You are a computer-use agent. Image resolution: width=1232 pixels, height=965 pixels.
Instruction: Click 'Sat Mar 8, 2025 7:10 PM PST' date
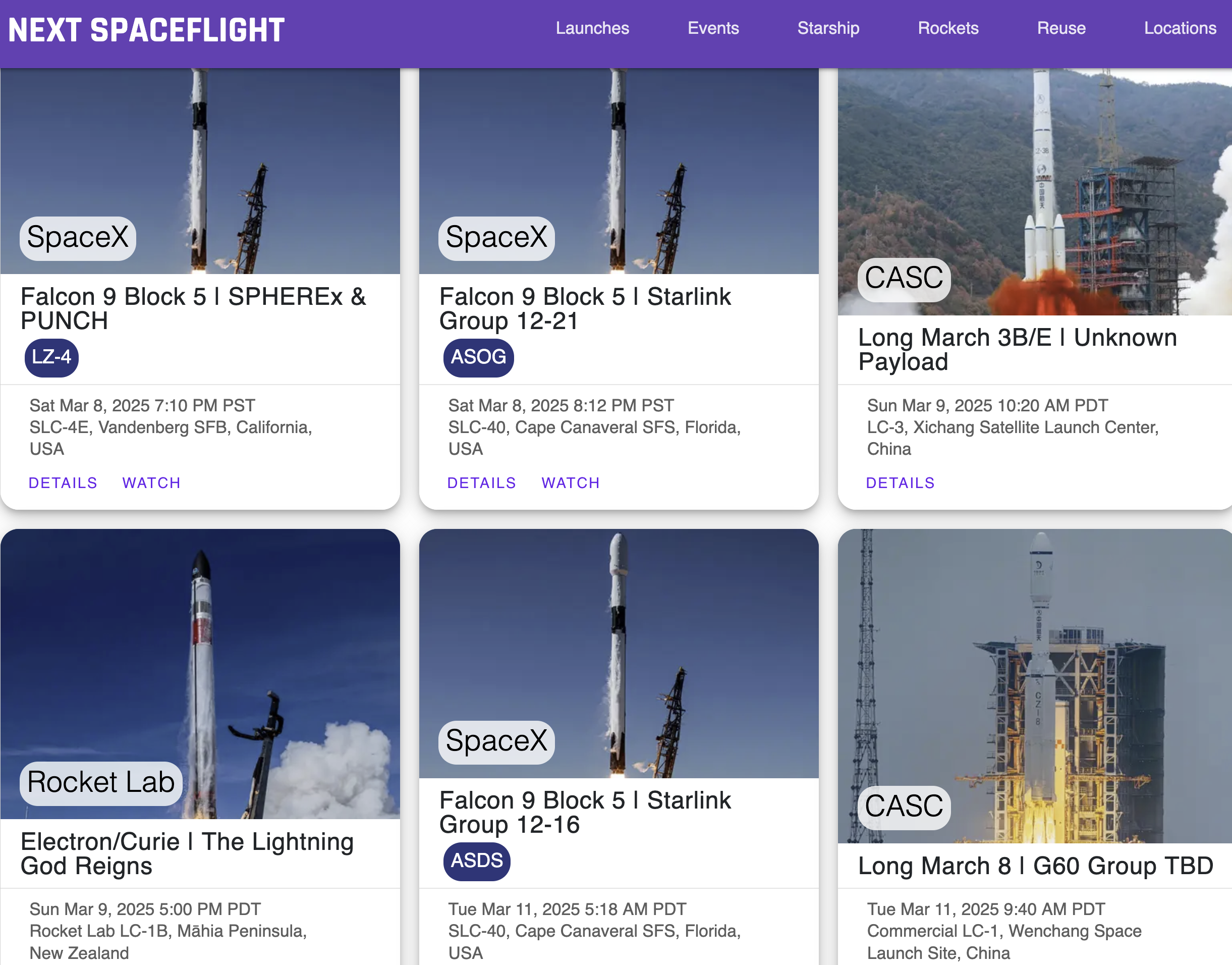click(x=142, y=405)
